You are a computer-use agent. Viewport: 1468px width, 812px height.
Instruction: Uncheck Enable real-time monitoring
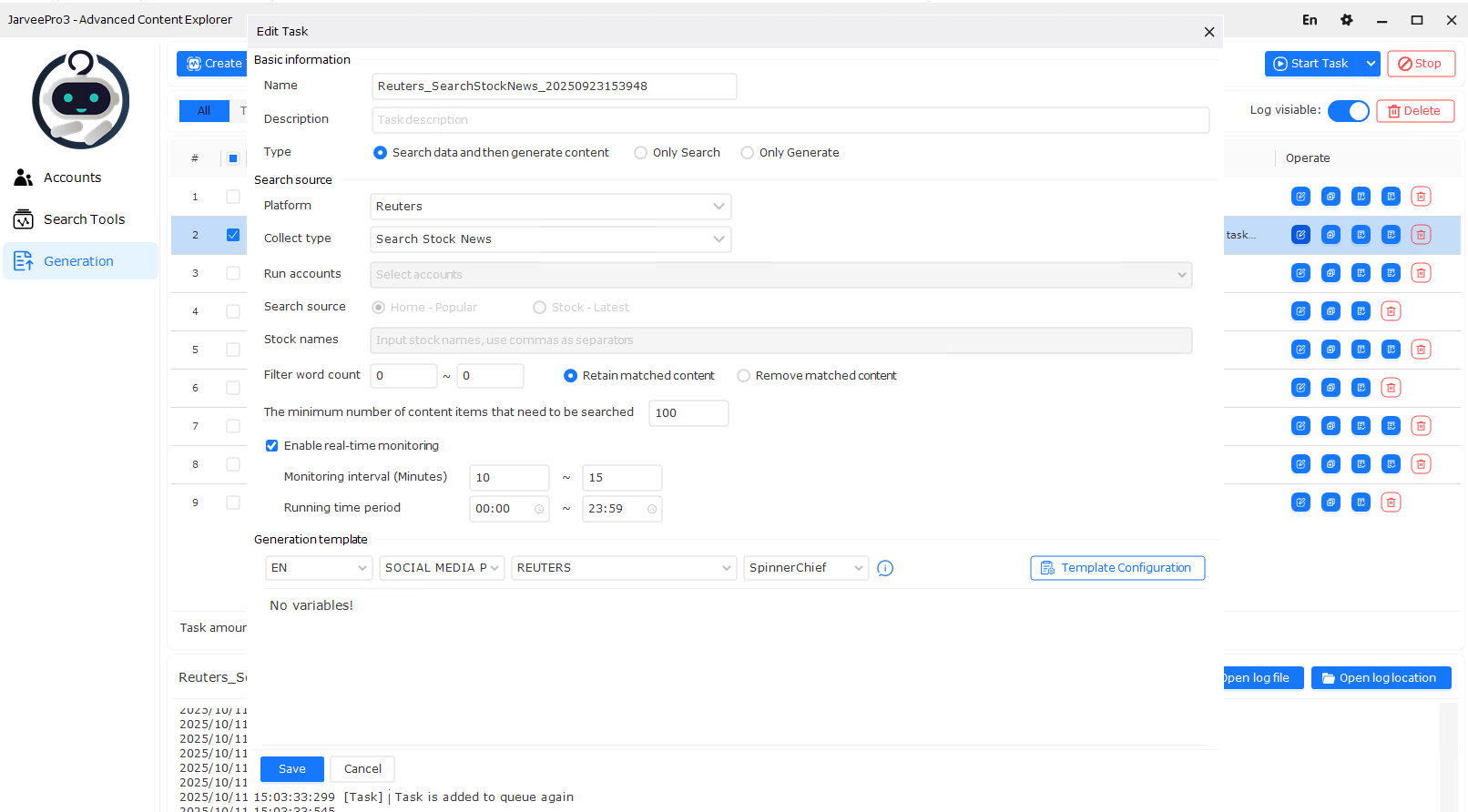click(x=271, y=446)
